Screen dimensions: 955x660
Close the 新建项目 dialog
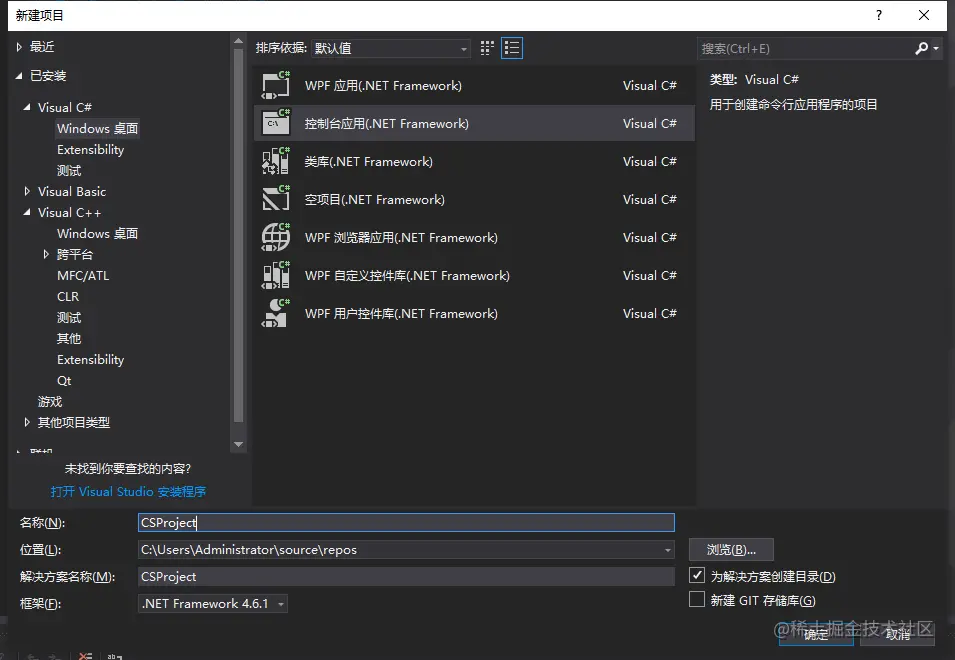coord(924,15)
